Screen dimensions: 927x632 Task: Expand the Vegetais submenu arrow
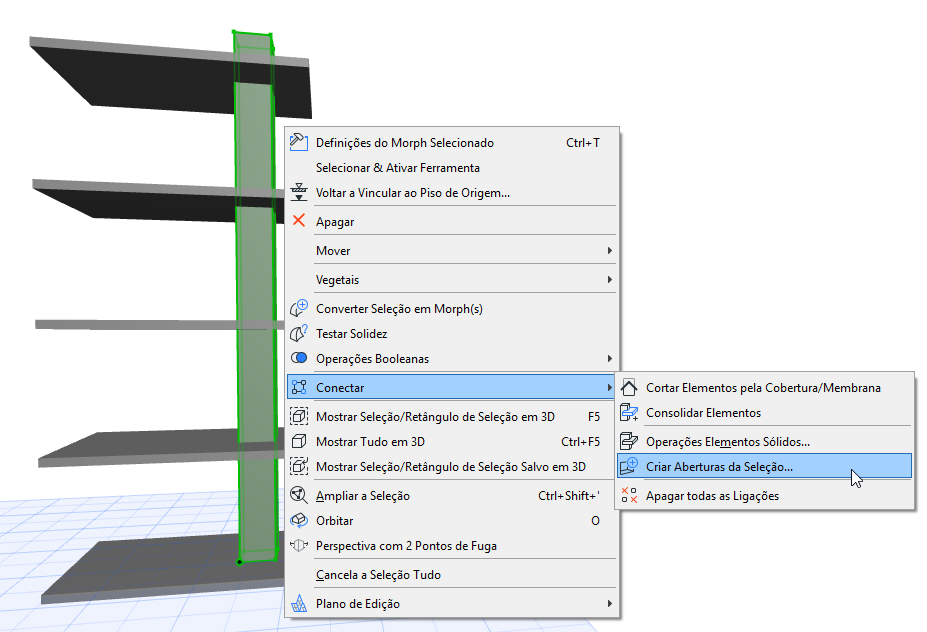pyautogui.click(x=610, y=280)
